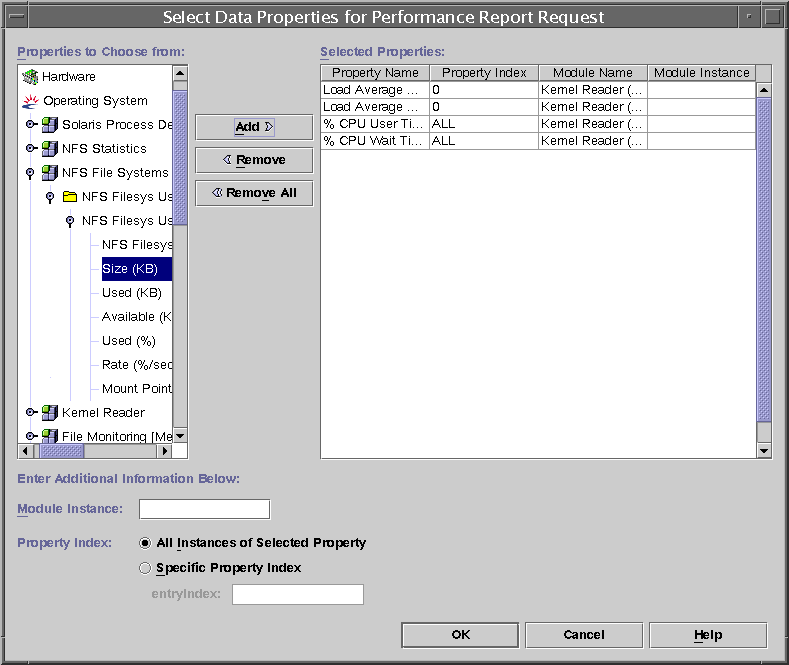This screenshot has width=789, height=665.
Task: Click the Solaris Process Details module icon
Action: [49, 124]
